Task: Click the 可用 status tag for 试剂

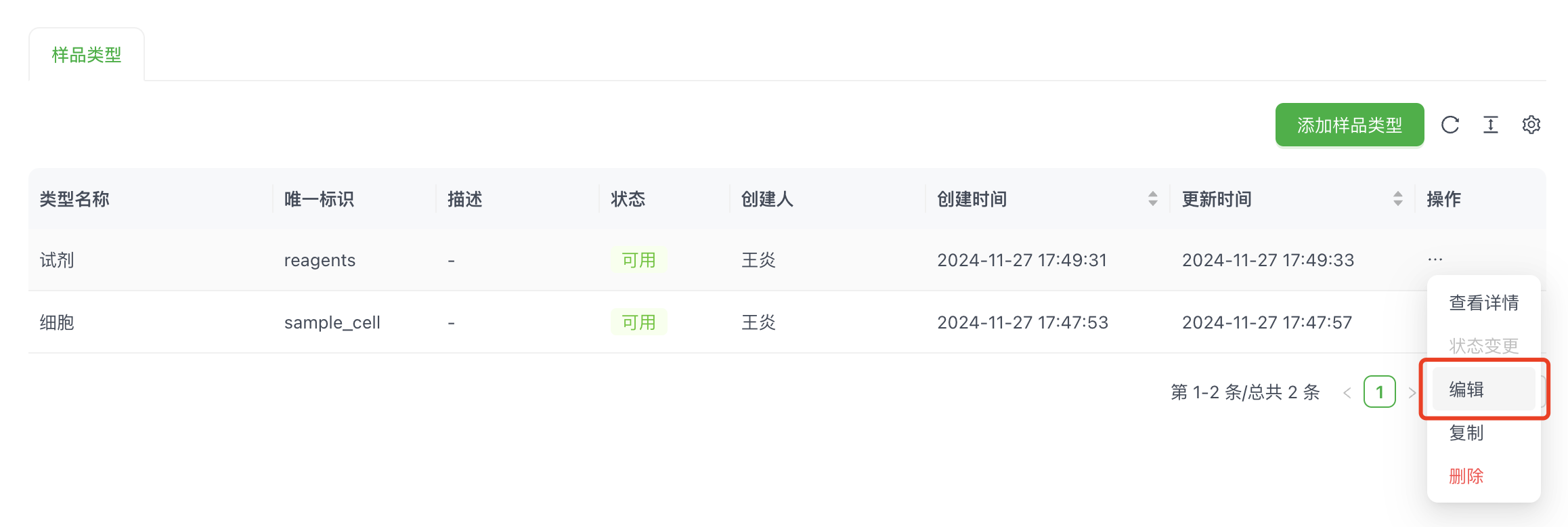Action: (638, 260)
